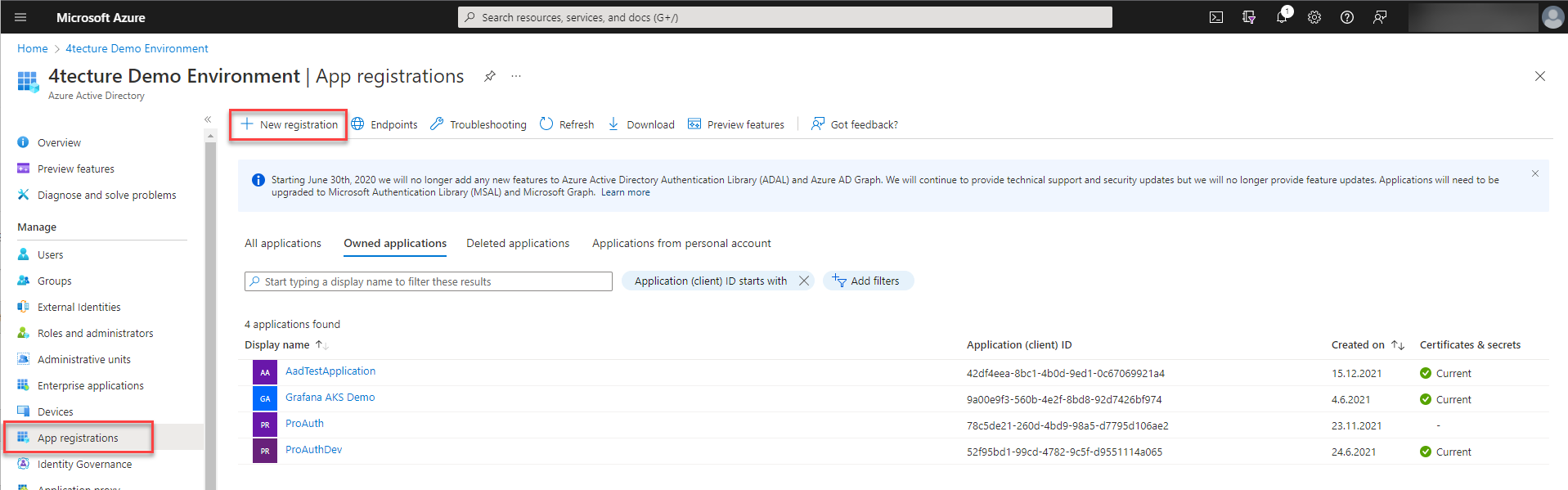Open the top bar feedback icon

1380,17
